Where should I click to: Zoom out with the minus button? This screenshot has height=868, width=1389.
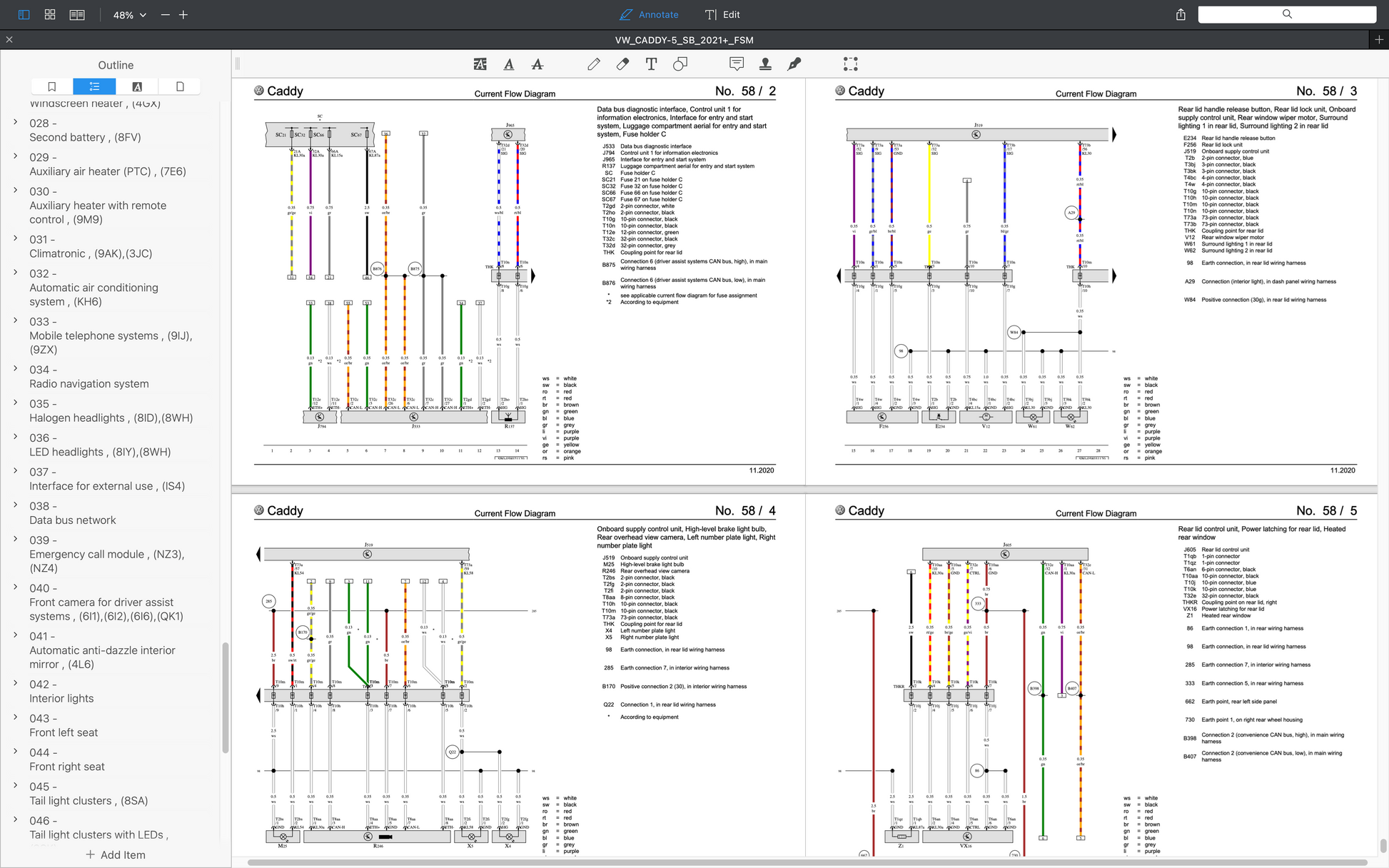(x=166, y=14)
